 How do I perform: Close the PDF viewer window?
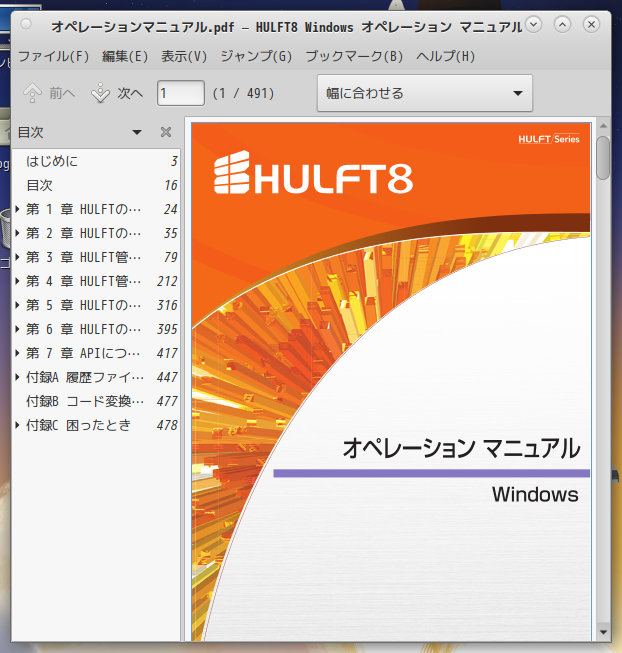591,25
